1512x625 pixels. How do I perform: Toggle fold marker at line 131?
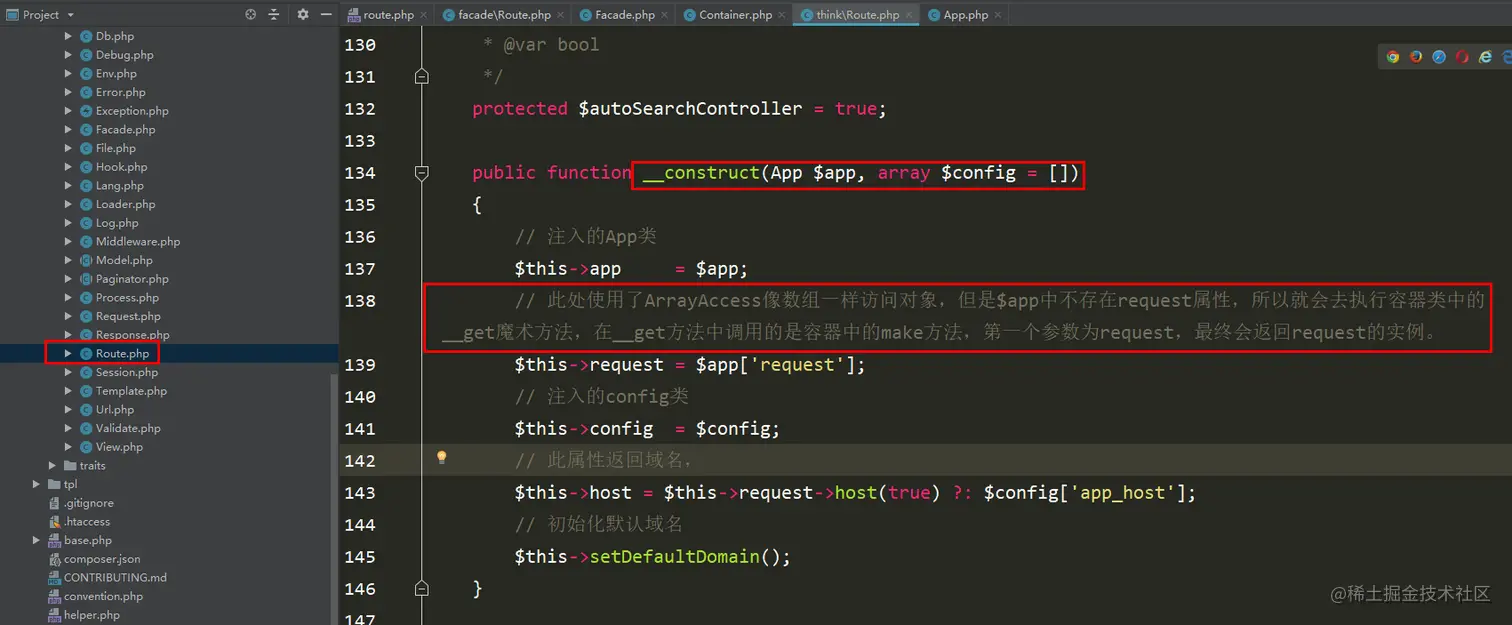pos(422,76)
